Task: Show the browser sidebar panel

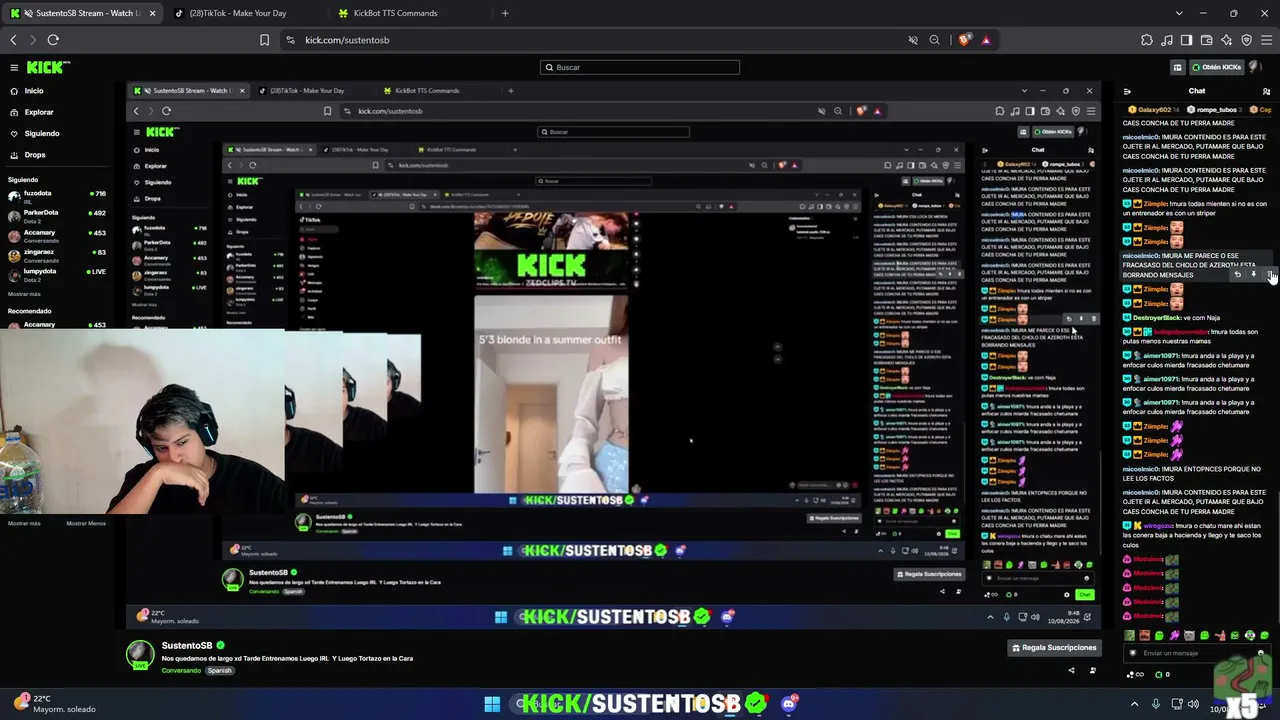Action: click(1186, 40)
